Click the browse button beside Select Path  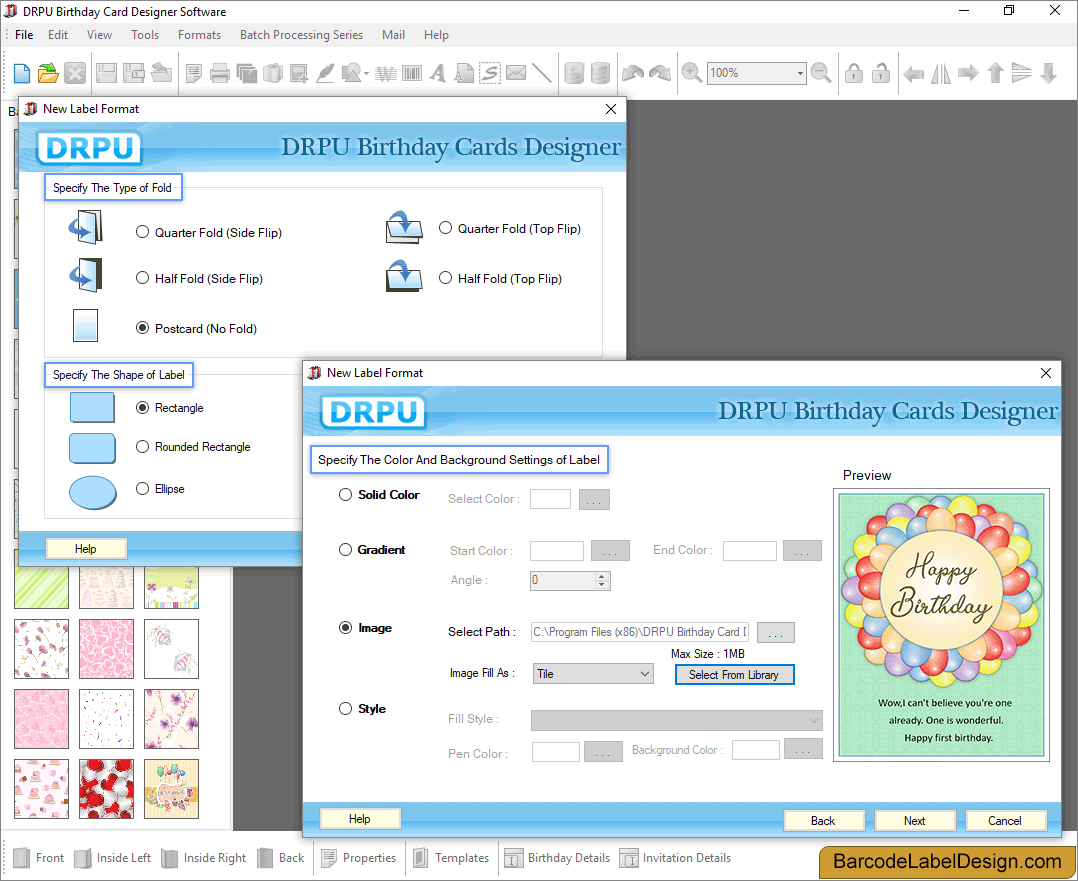(776, 632)
